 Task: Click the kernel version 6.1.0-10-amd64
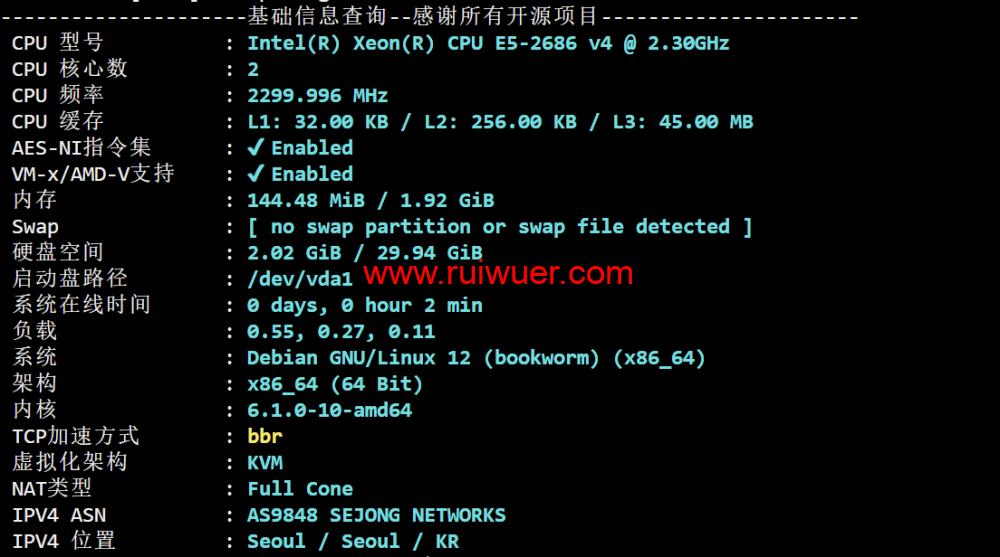pos(329,410)
